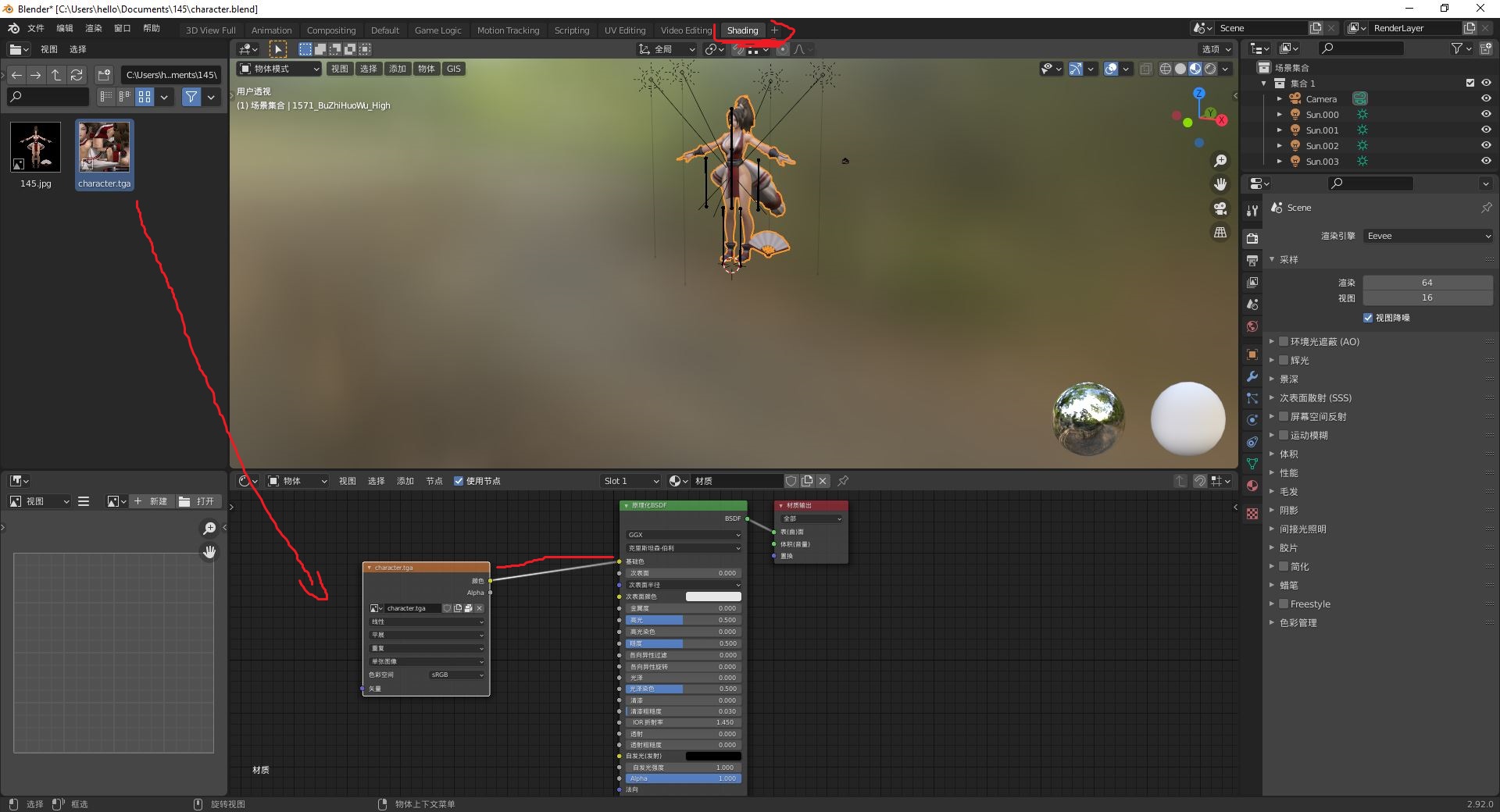Screen dimensions: 1500x812
Task: Uncheck the 使用节点 checkbox
Action: coord(459,481)
